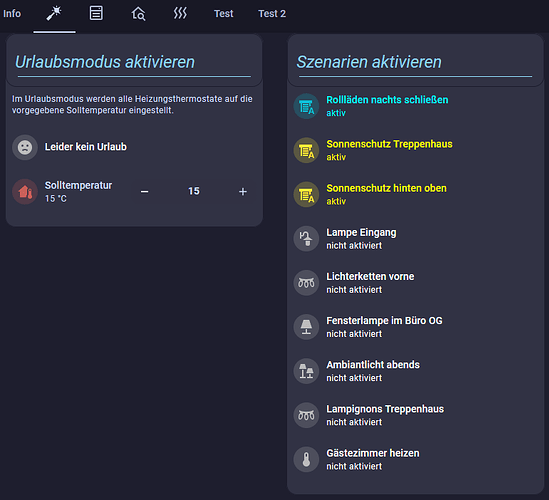Toggle Sonnenschutz Treppenhaus blind icon

[x=306, y=150]
